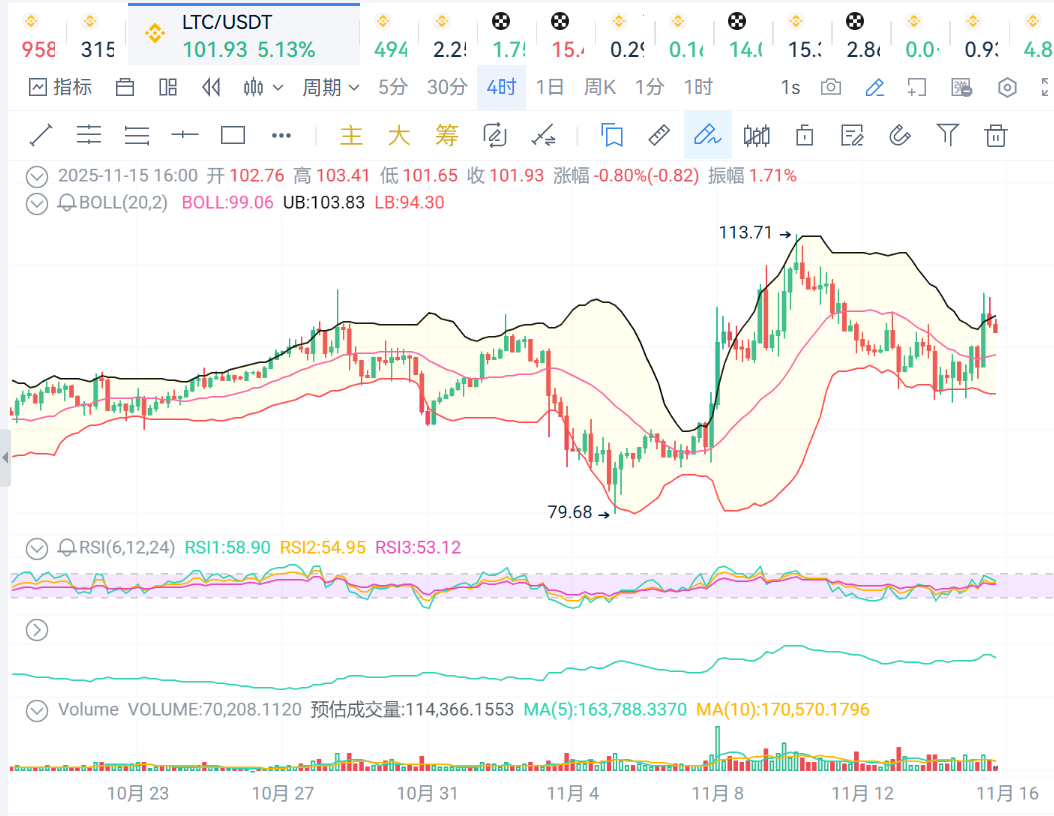
Task: Delete drawings with the trash icon
Action: pos(995,135)
